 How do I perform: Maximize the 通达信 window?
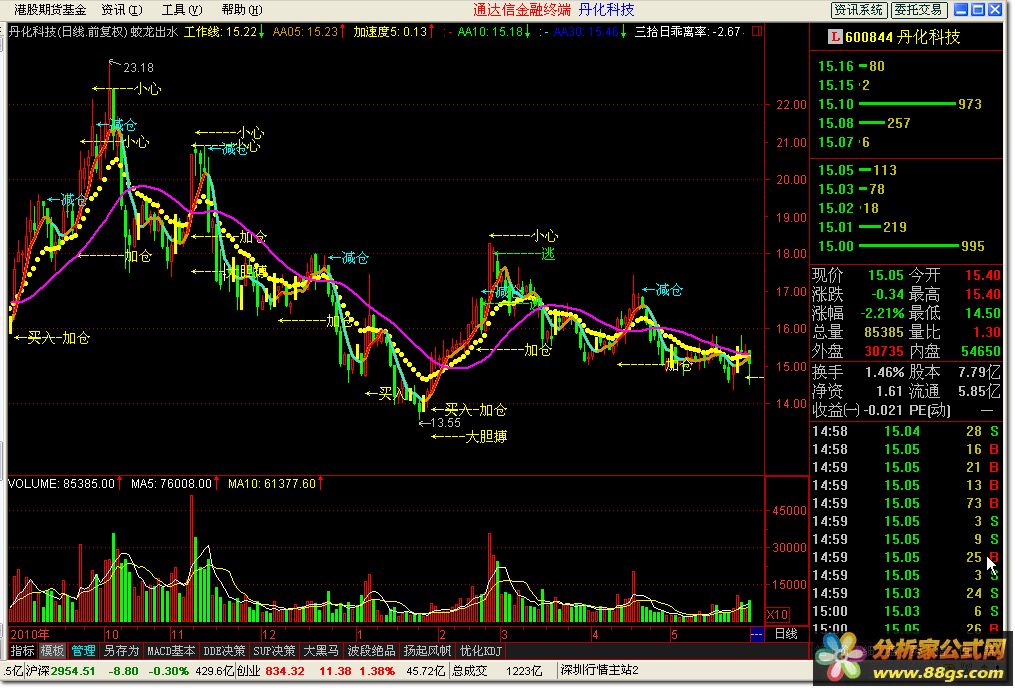coord(977,10)
